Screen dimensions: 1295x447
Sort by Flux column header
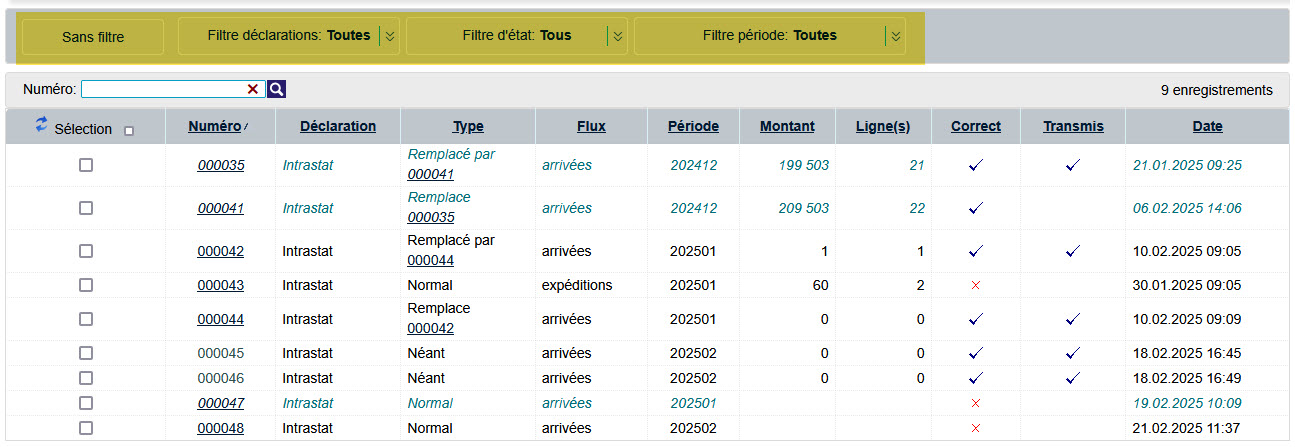[591, 126]
